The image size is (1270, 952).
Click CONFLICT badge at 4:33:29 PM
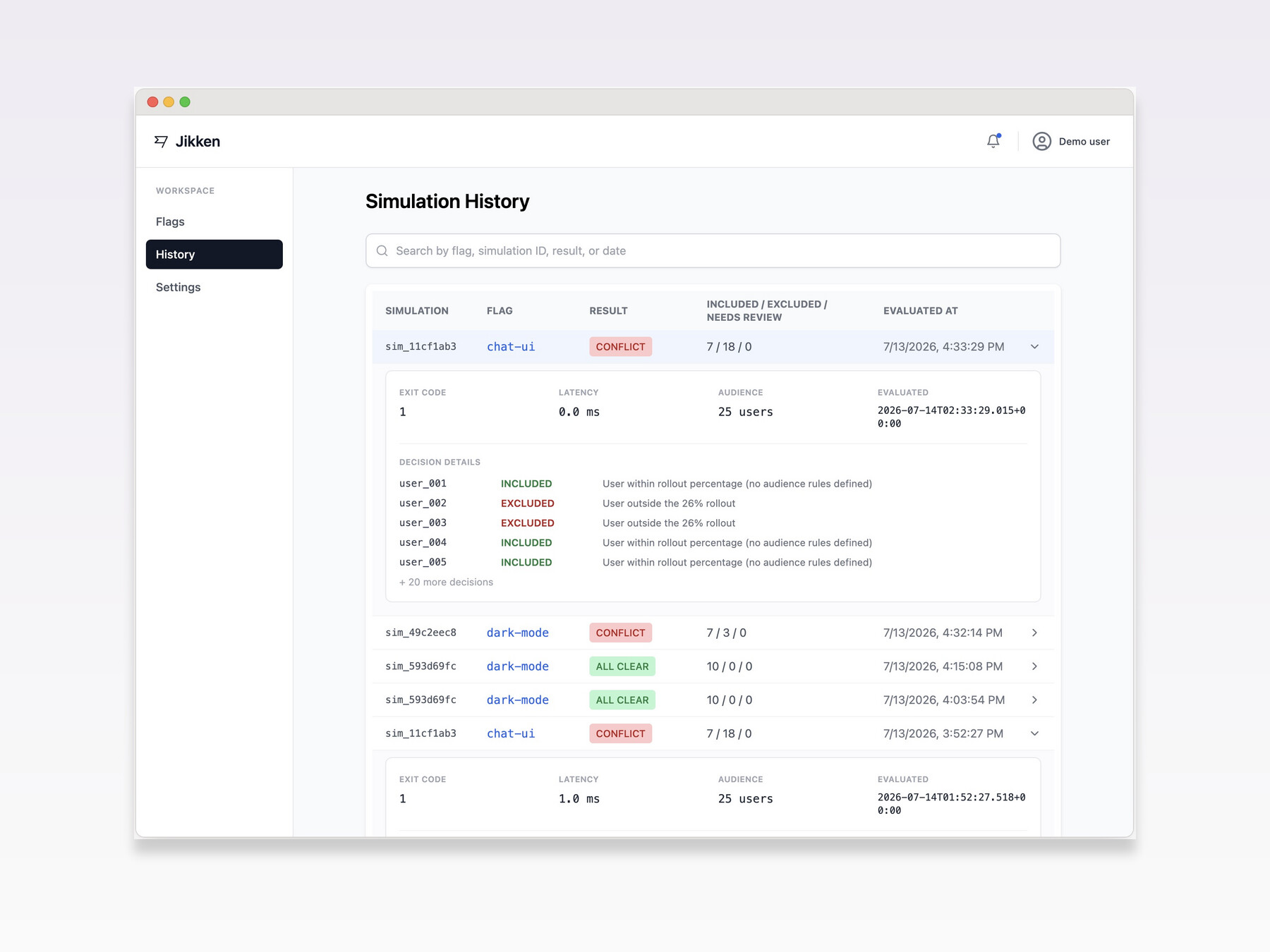click(x=620, y=346)
